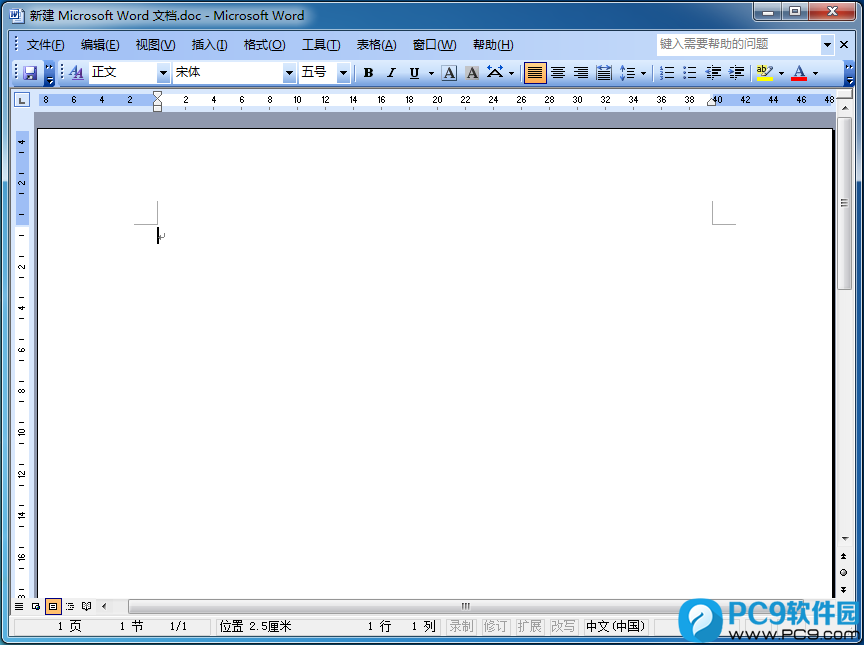Toggle Bold formatting
This screenshot has width=864, height=645.
(x=369, y=73)
